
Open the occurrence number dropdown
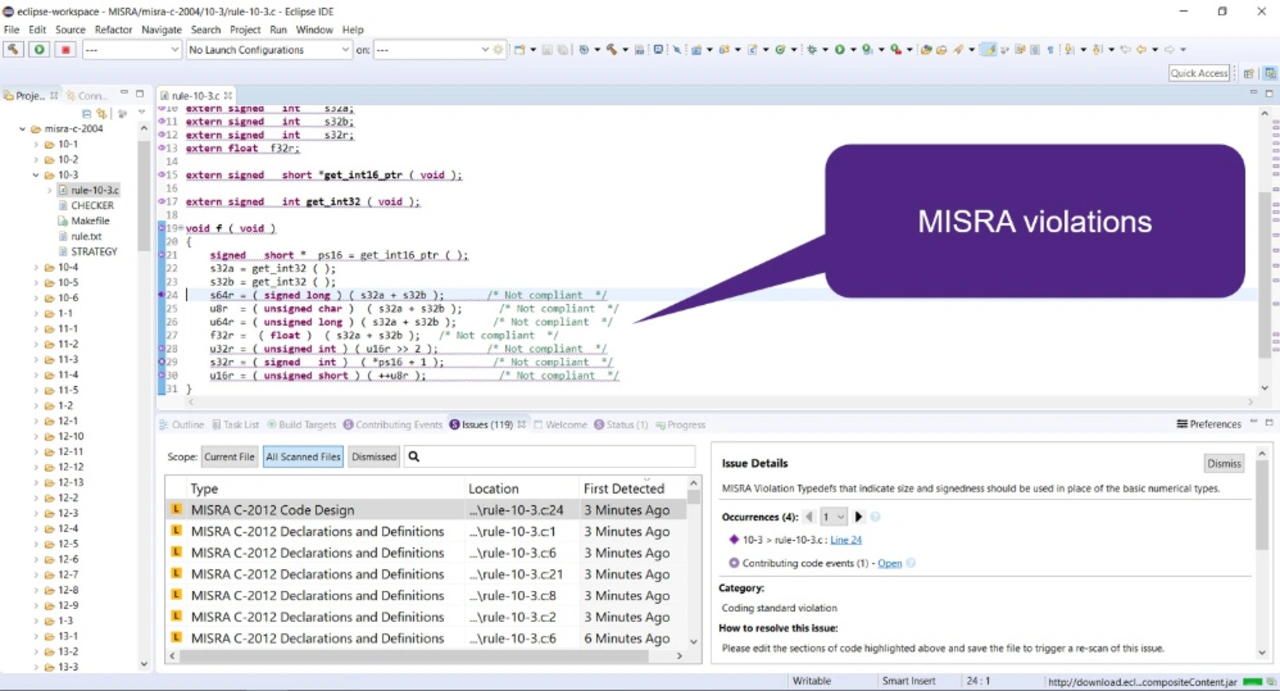click(x=832, y=517)
